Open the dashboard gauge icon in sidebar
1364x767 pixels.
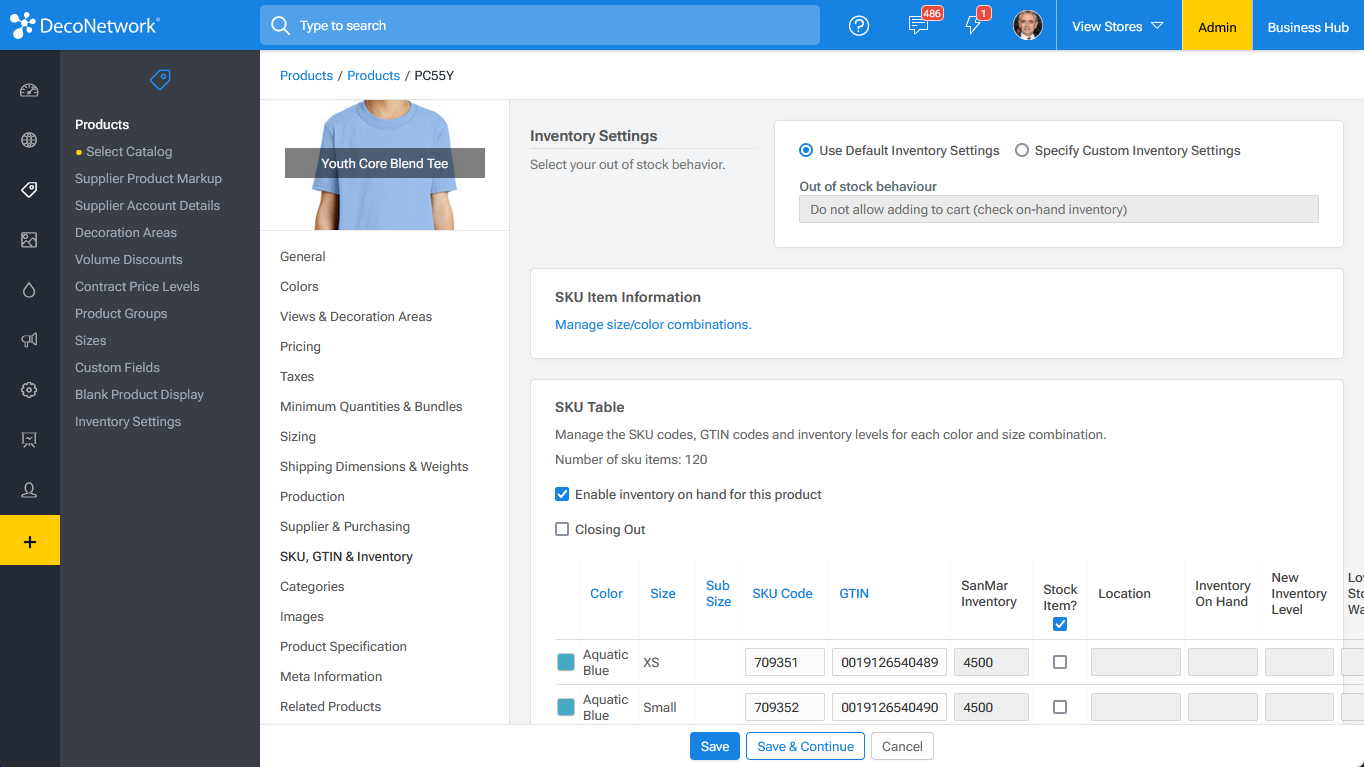(x=29, y=90)
